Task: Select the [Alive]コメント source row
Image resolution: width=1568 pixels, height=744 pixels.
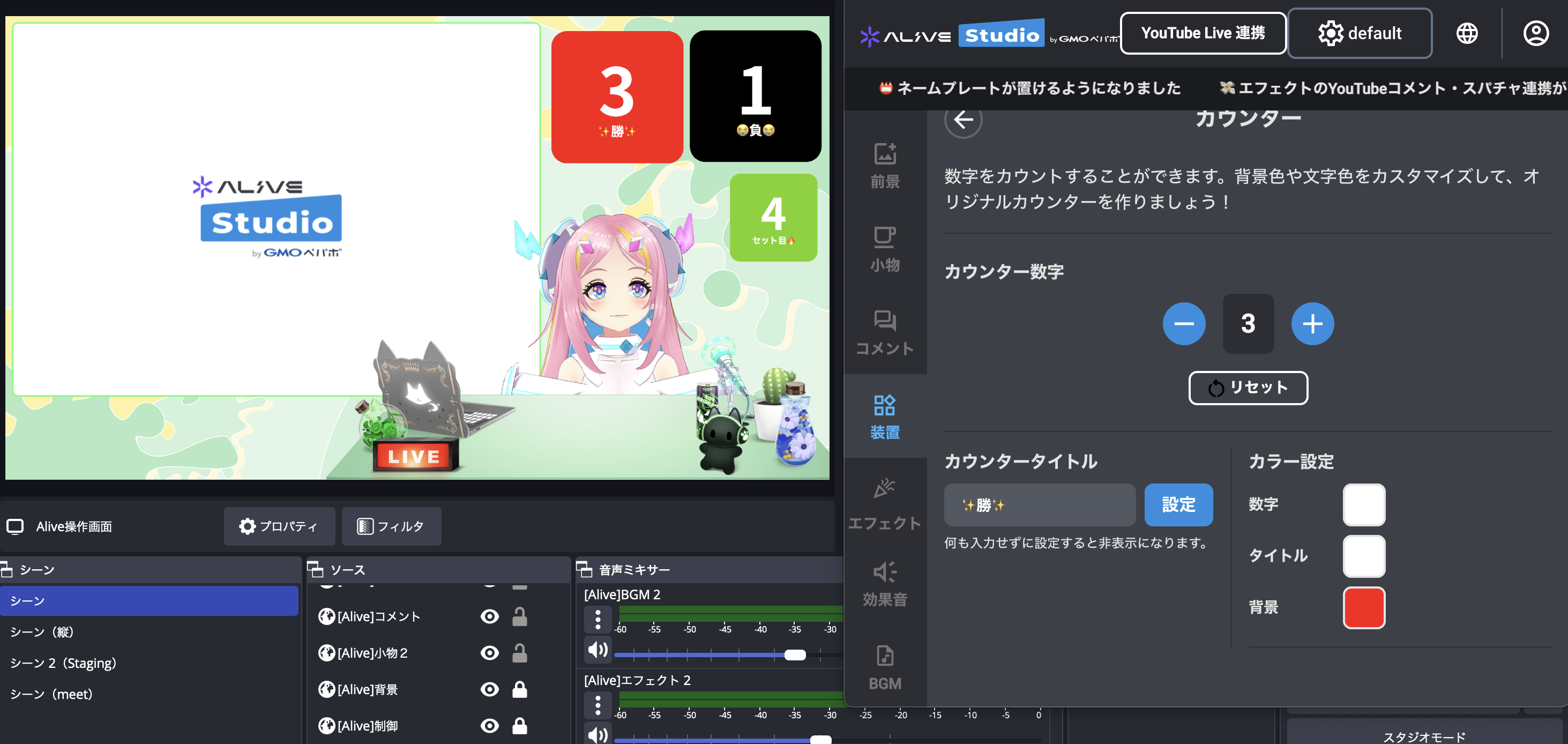Action: coord(438,616)
